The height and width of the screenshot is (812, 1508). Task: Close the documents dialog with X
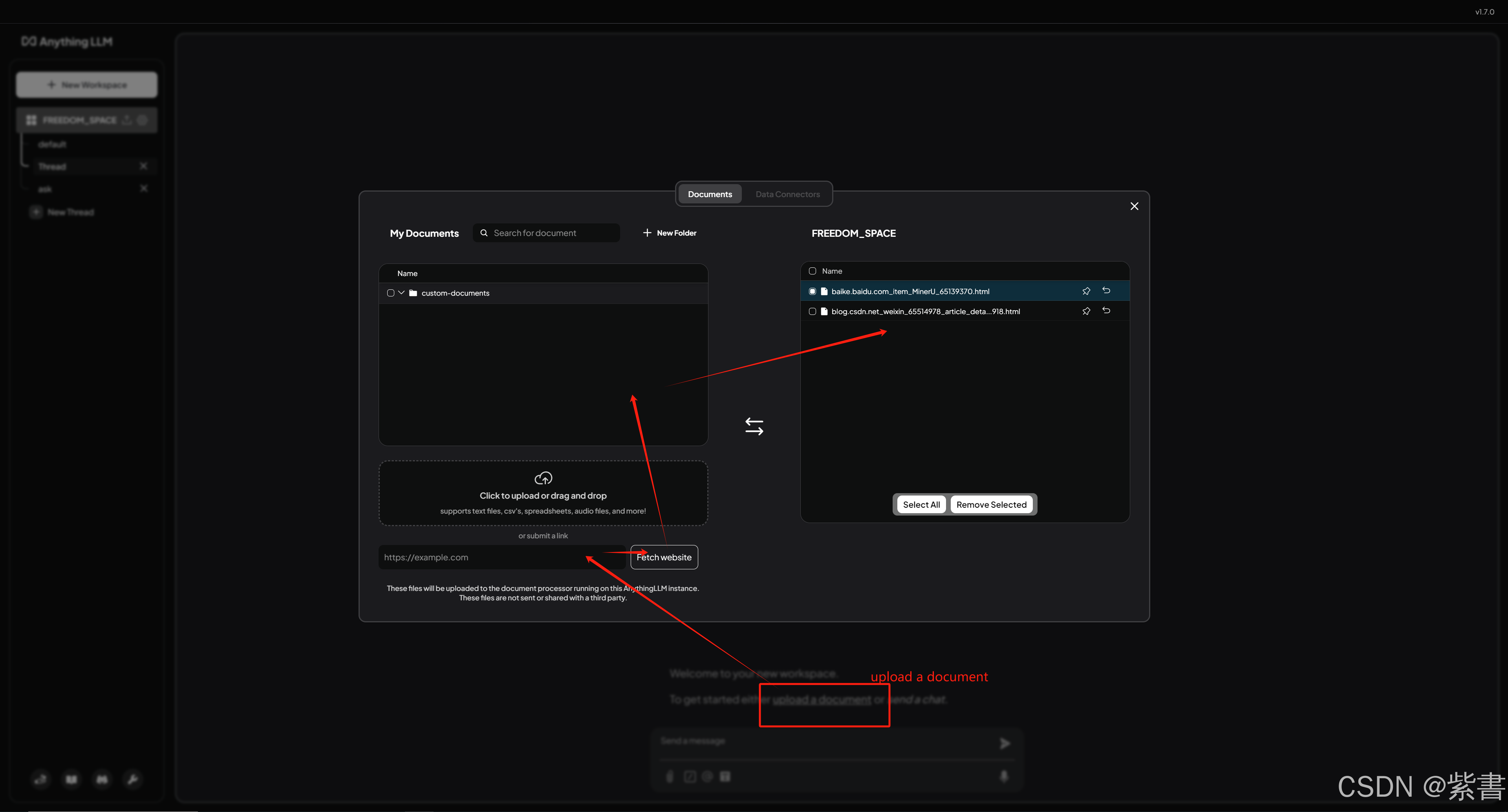pos(1134,206)
